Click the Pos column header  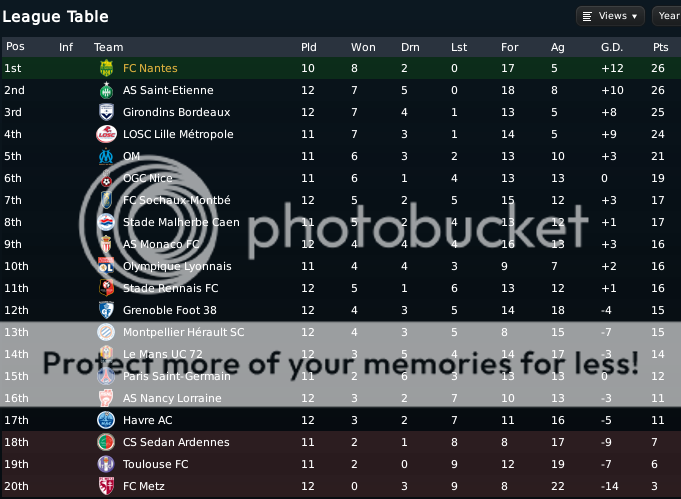coord(14,47)
